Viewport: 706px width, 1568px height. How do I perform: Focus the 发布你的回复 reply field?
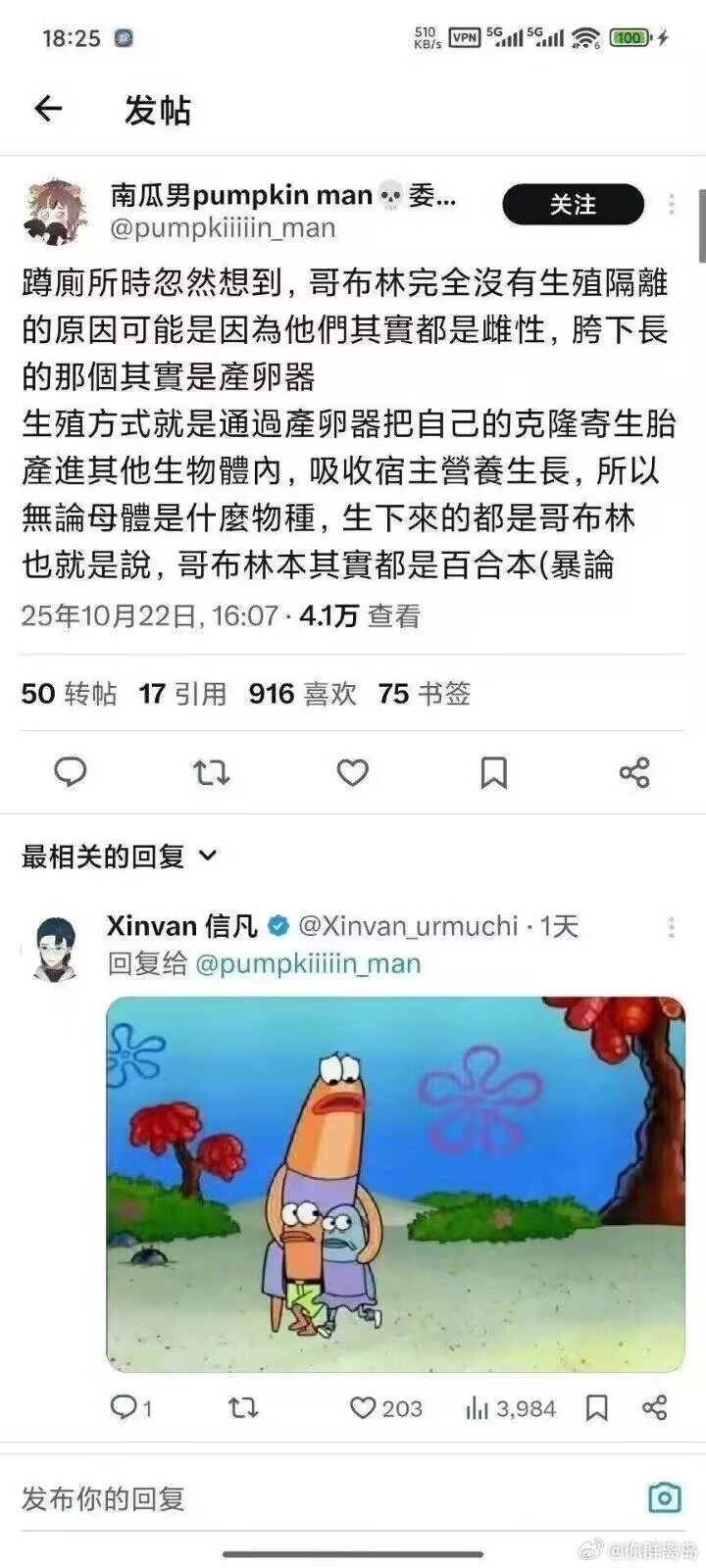324,1497
